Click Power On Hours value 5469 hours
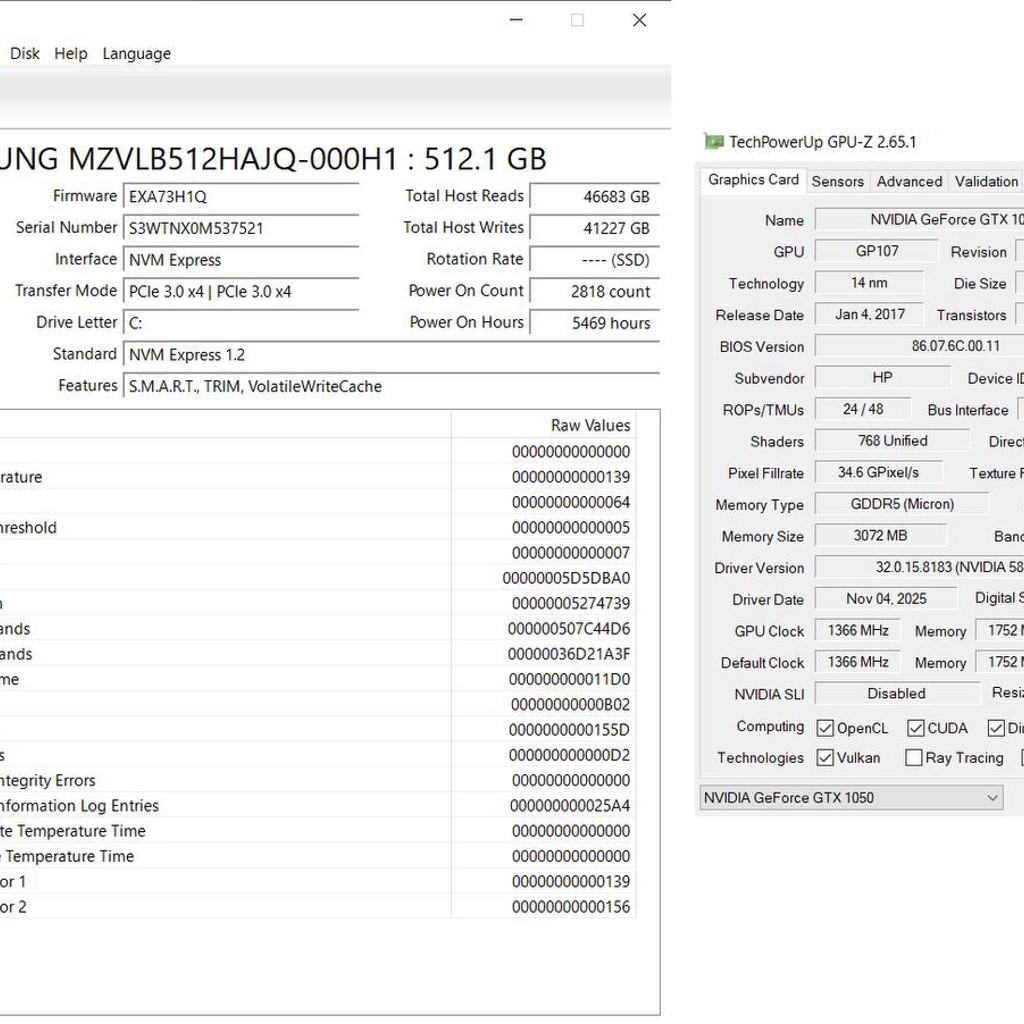 point(594,323)
